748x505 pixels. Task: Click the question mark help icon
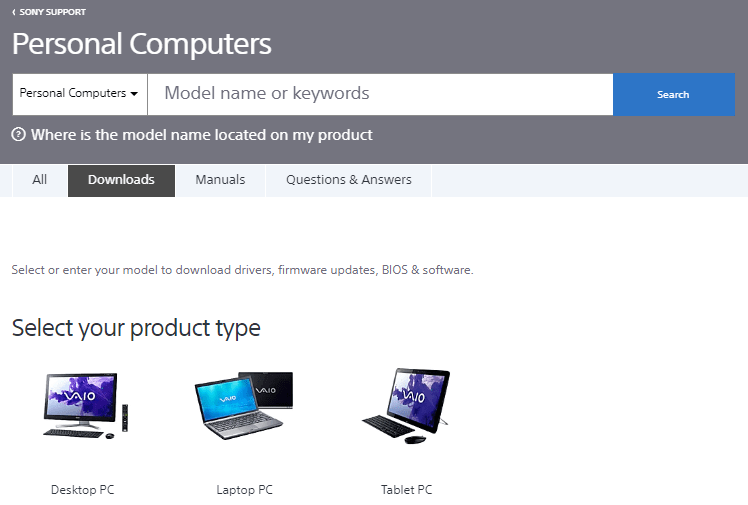coord(18,135)
